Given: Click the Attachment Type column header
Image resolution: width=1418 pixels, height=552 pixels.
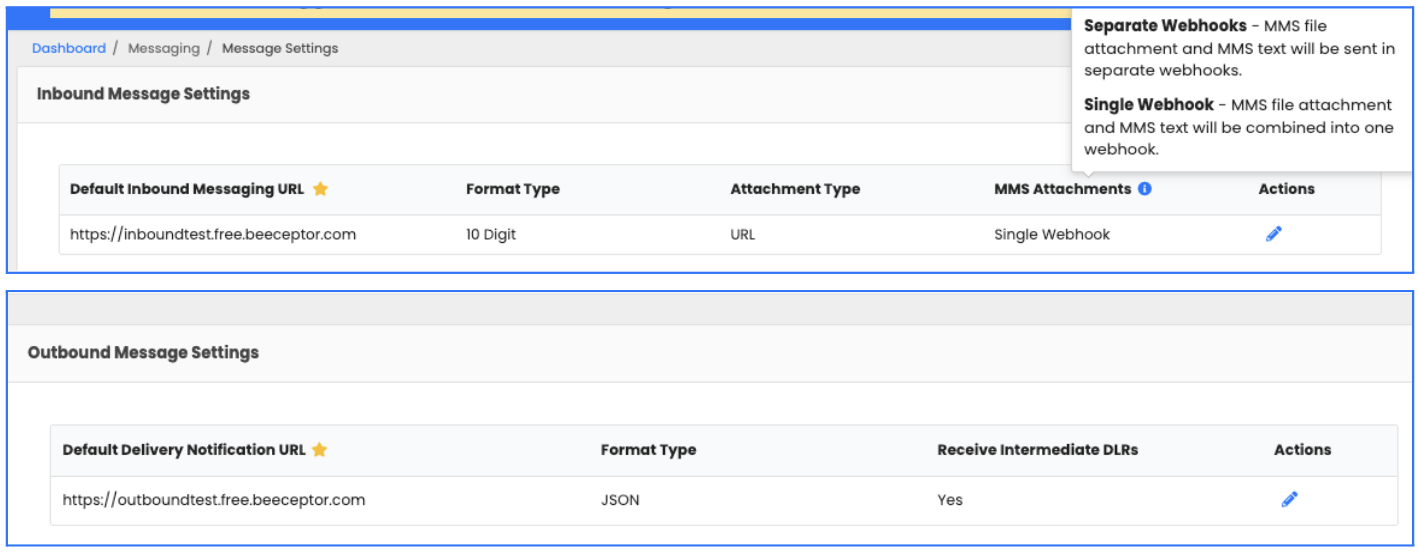Looking at the screenshot, I should 795,189.
